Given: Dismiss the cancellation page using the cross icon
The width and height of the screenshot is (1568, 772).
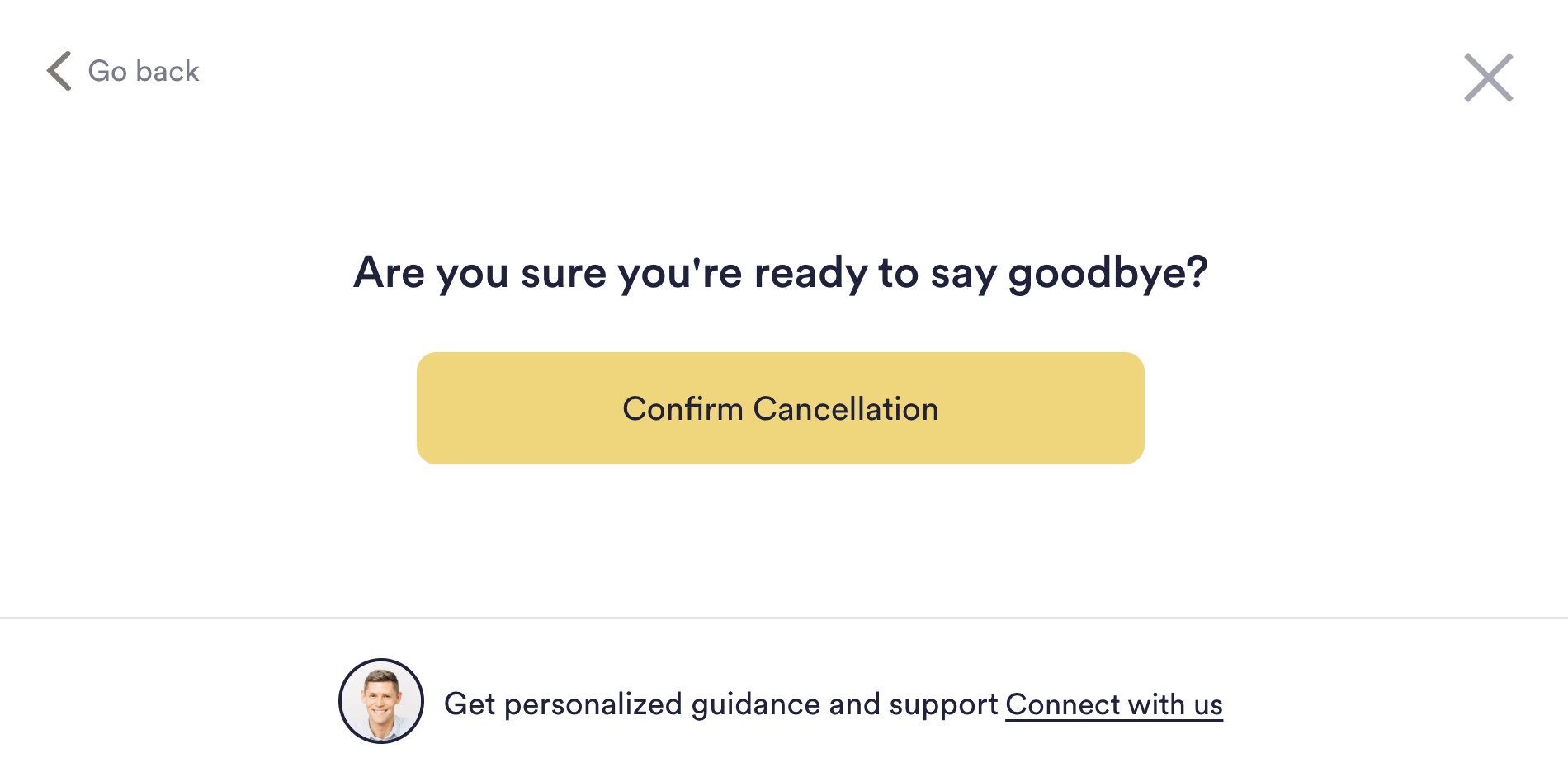Looking at the screenshot, I should point(1489,78).
